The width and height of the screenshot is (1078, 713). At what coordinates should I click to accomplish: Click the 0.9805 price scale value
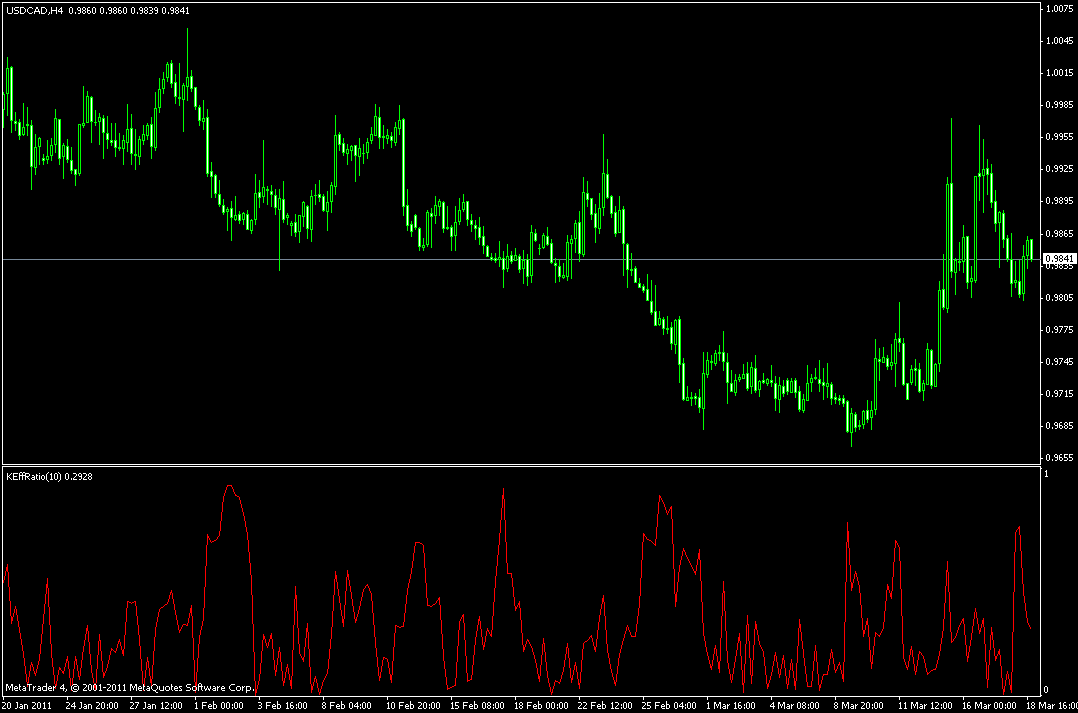click(1059, 298)
